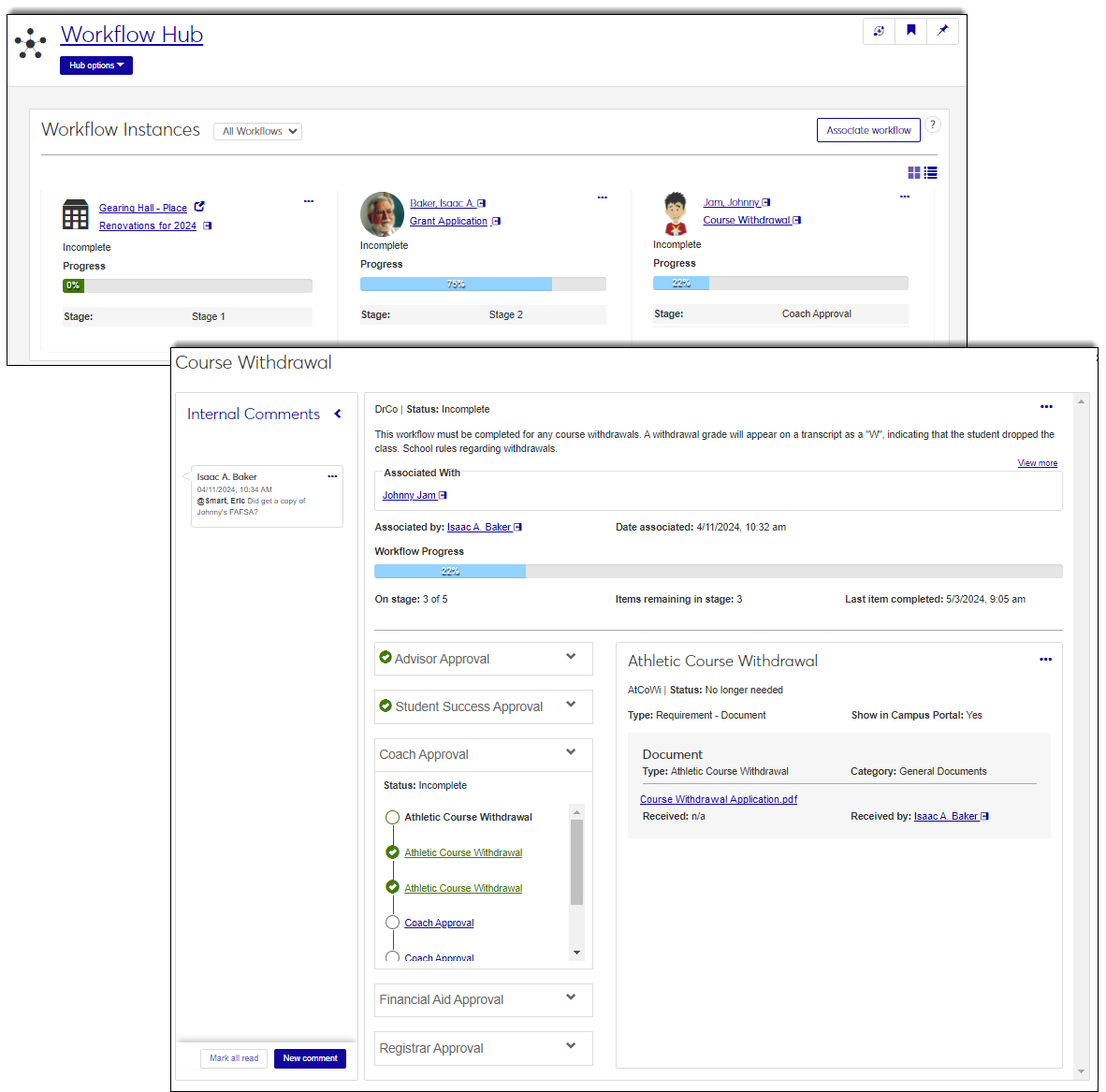Switch to list view icon
1106x1092 pixels.
[x=931, y=173]
